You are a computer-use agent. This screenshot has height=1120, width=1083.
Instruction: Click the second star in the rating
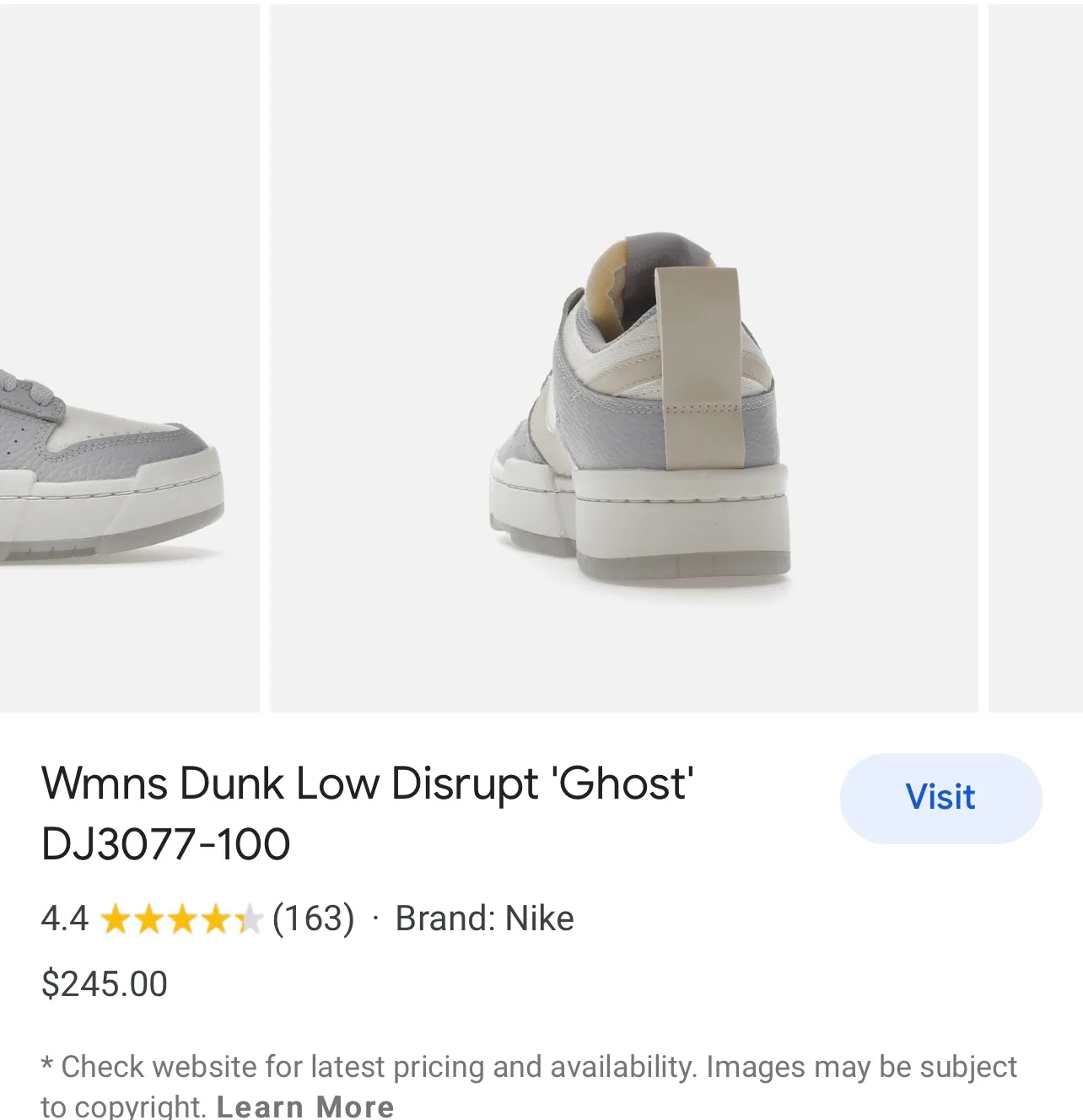click(x=148, y=919)
